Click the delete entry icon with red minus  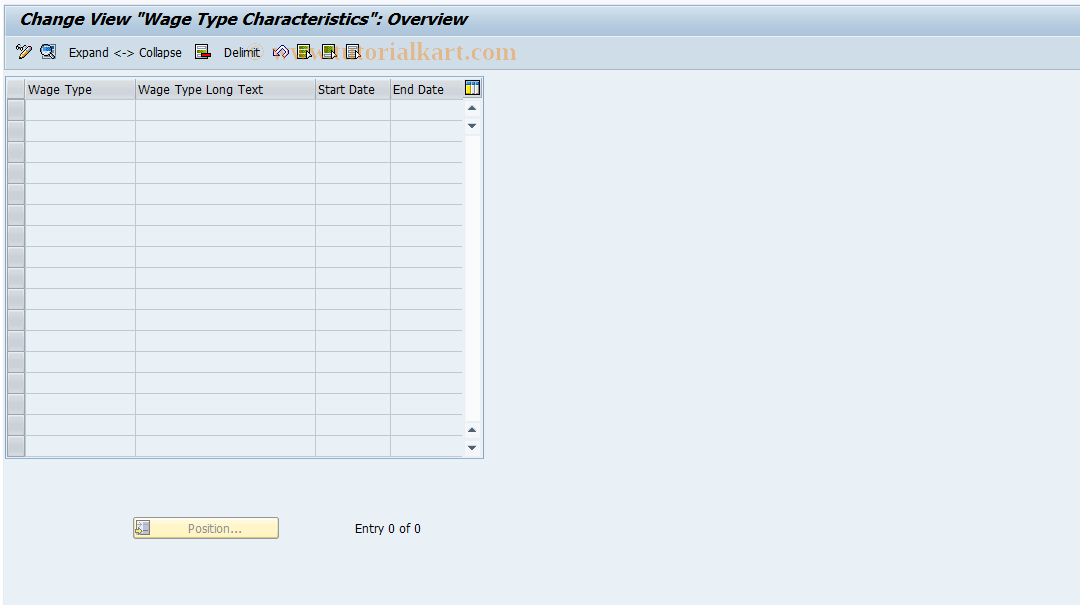202,52
